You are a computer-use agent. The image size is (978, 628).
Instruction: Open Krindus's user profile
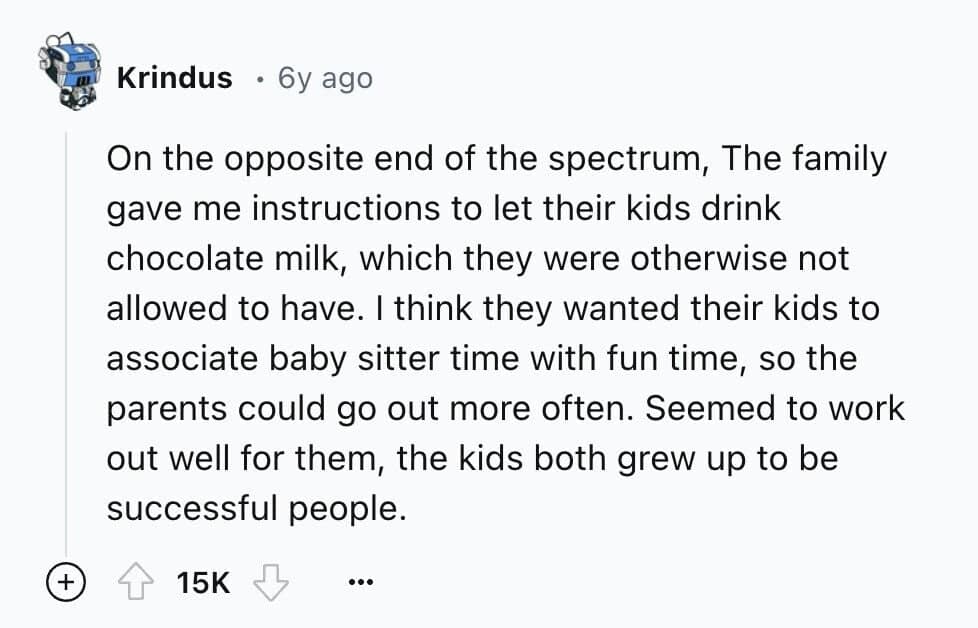[174, 78]
